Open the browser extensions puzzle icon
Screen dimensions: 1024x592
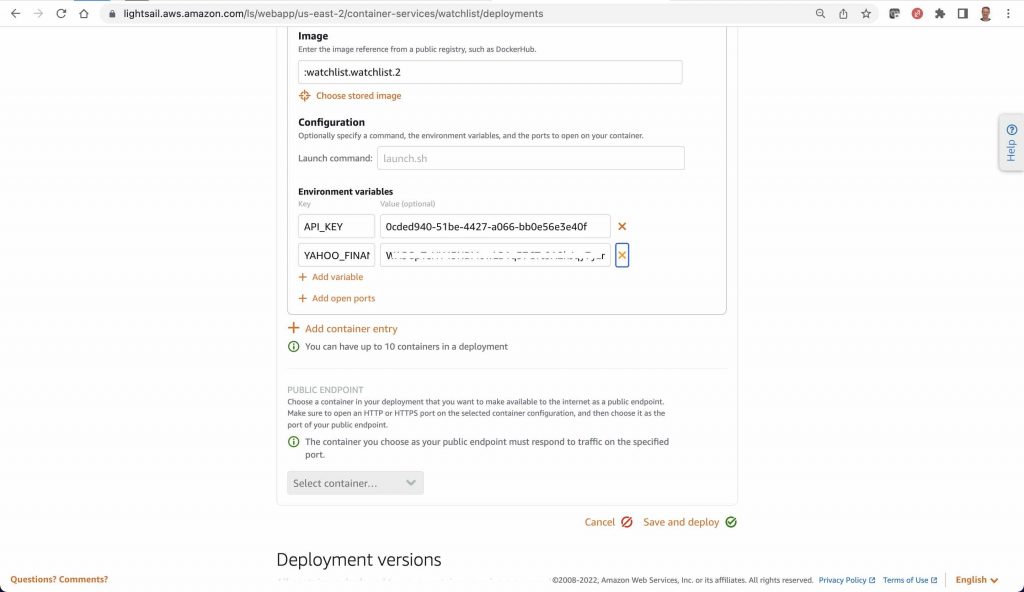click(x=938, y=14)
